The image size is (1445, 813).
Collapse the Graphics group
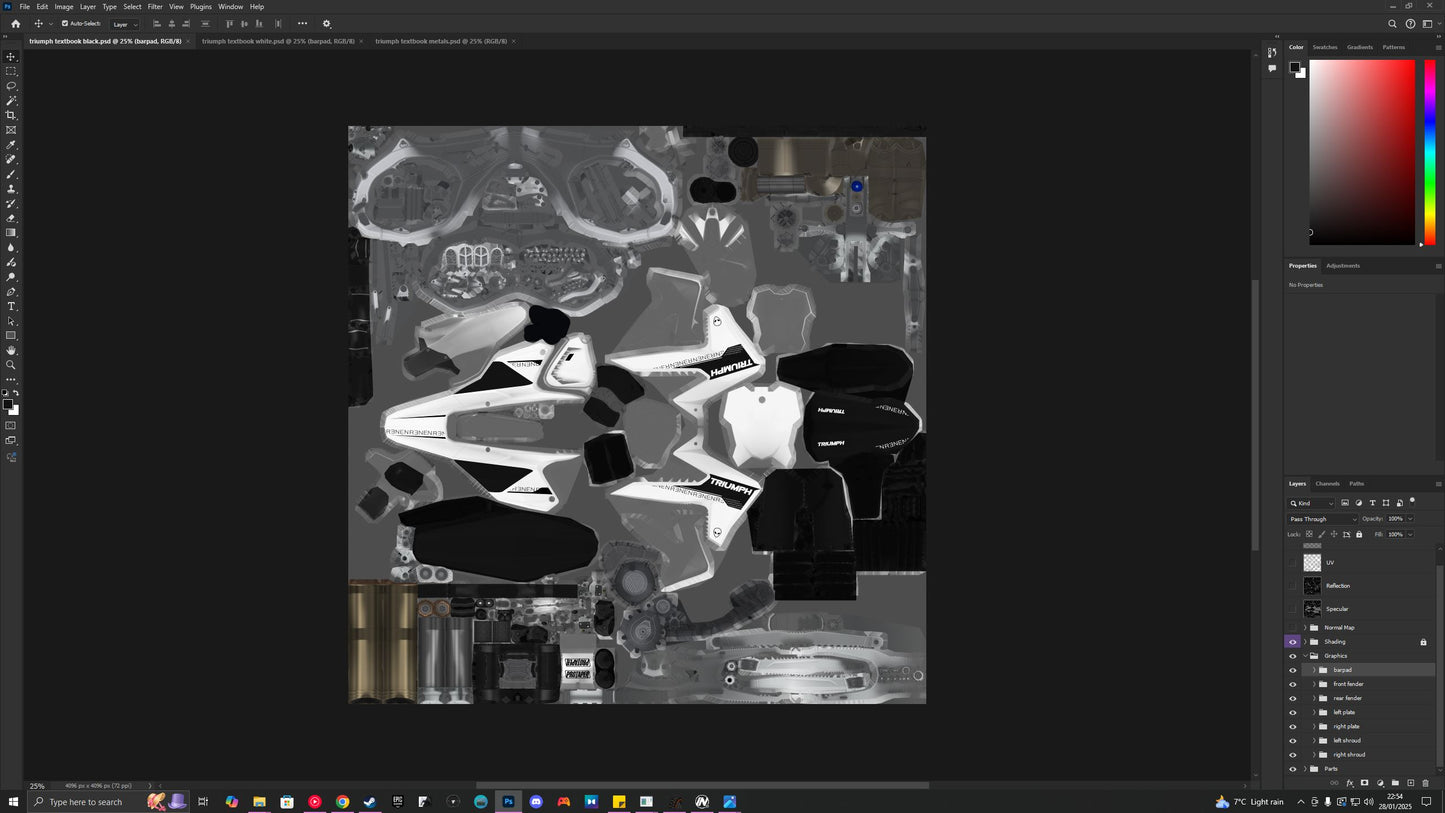(x=1305, y=656)
